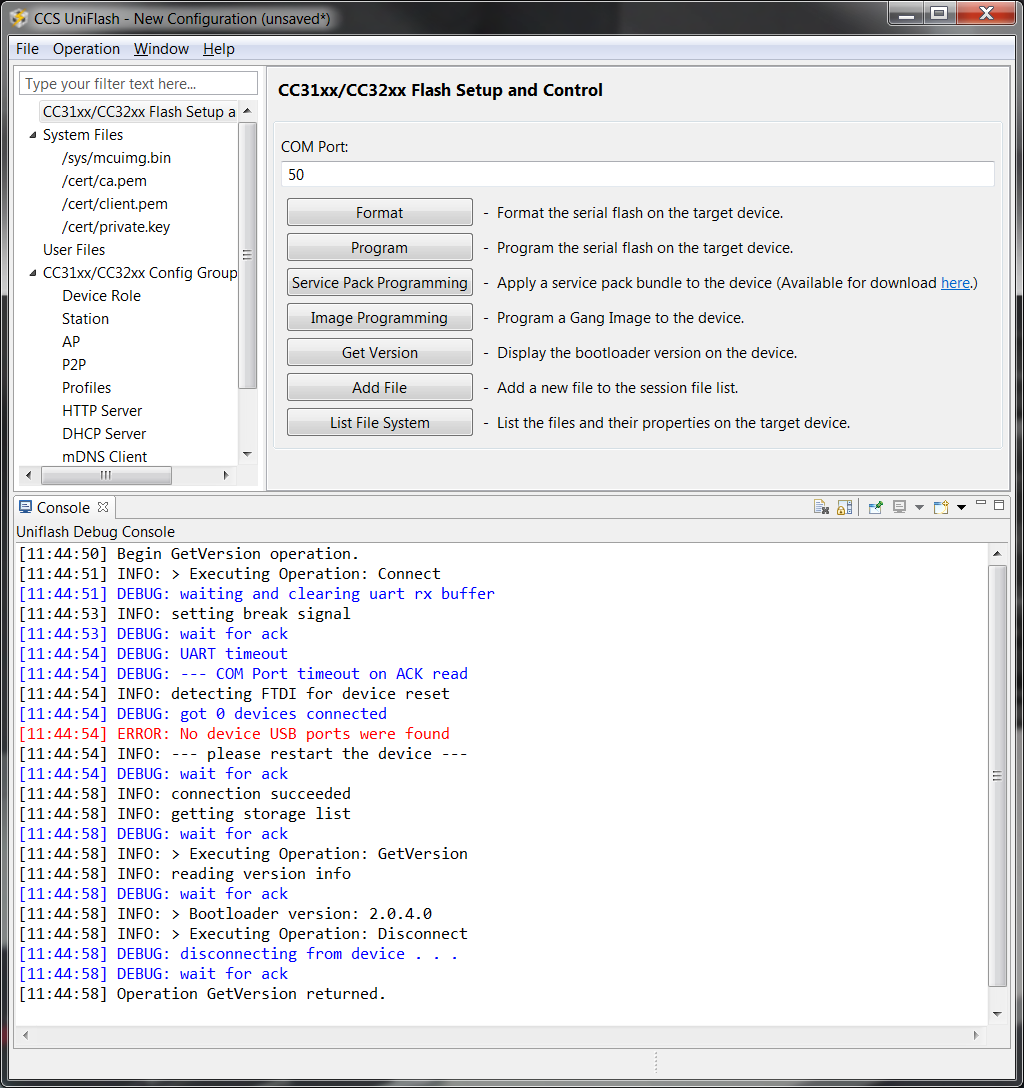1024x1088 pixels.
Task: Click the Add File button
Action: pyautogui.click(x=379, y=387)
